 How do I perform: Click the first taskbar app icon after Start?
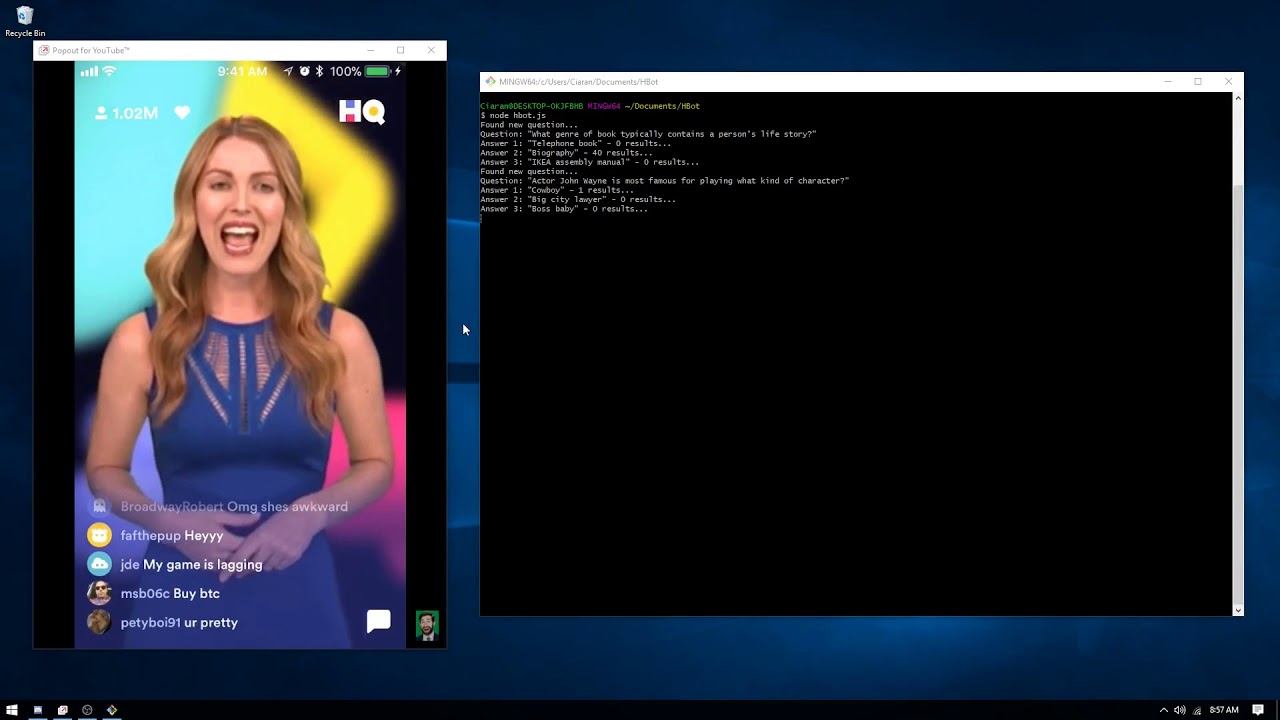37,710
